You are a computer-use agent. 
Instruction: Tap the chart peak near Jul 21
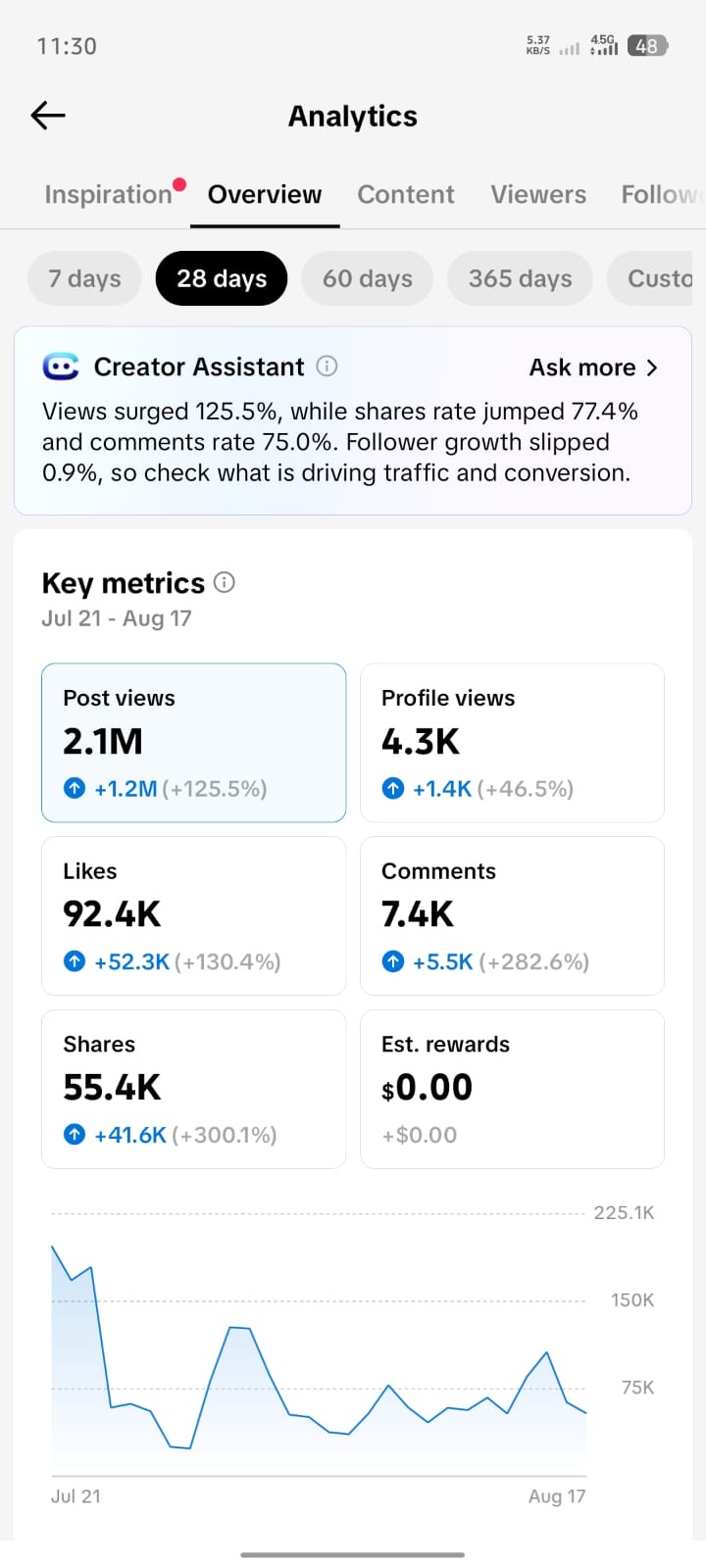52,1247
